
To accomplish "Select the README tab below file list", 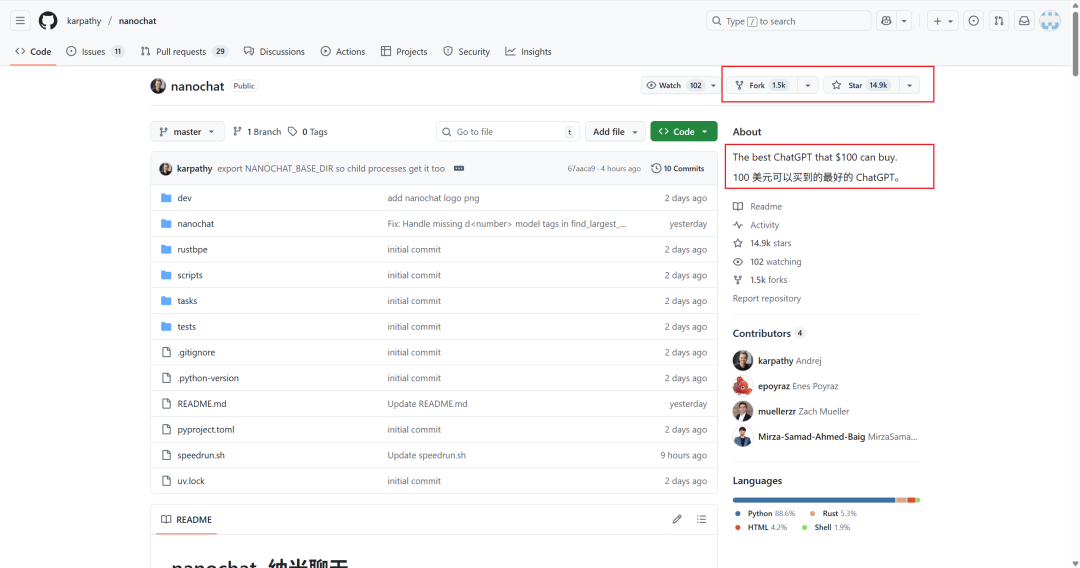I will click(186, 520).
